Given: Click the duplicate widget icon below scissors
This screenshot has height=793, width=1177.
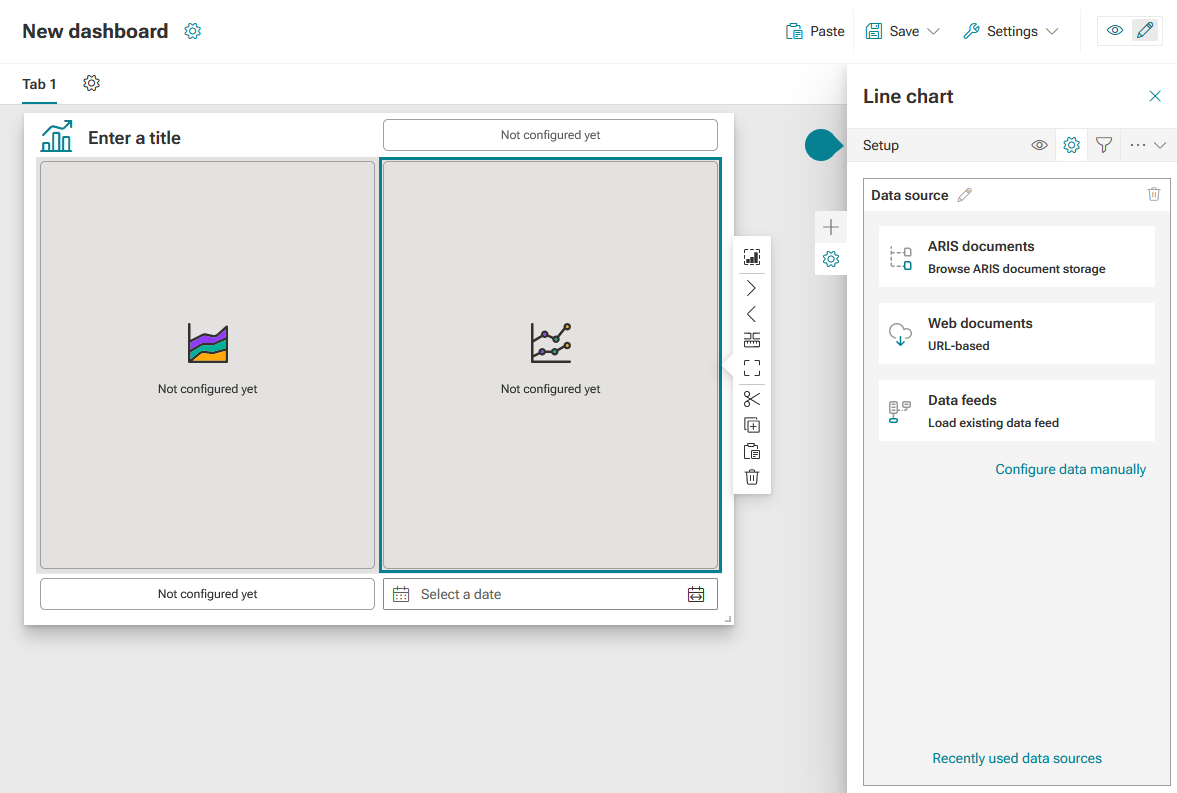Looking at the screenshot, I should (x=751, y=425).
